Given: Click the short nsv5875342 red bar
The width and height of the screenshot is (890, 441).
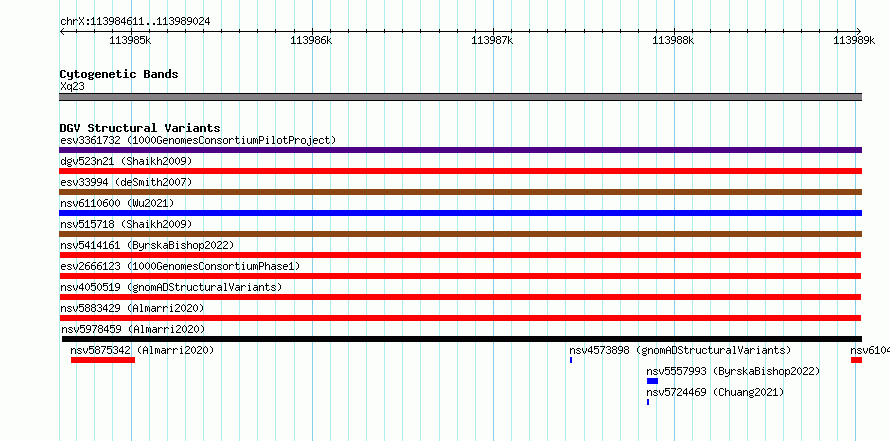Looking at the screenshot, I should (103, 360).
